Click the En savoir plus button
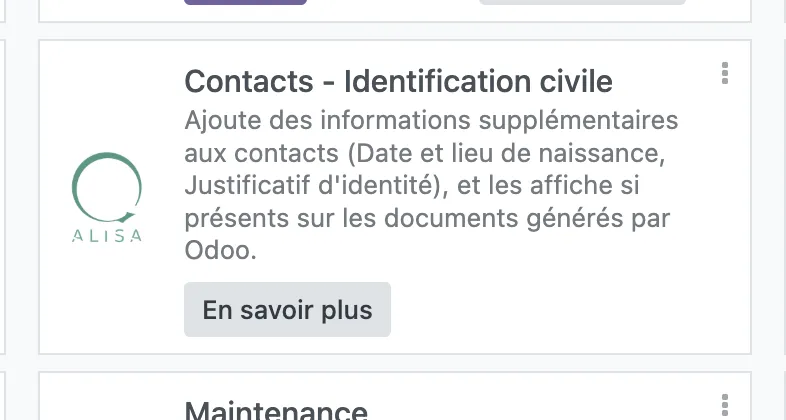This screenshot has height=420, width=786. click(287, 310)
